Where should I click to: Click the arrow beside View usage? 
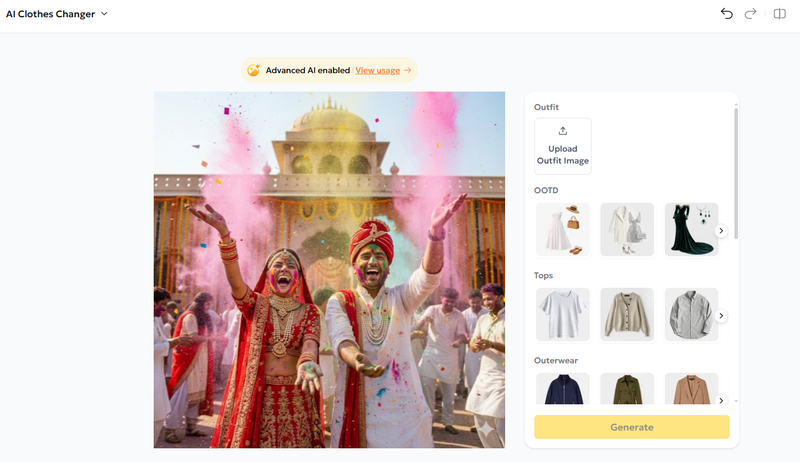[x=407, y=70]
